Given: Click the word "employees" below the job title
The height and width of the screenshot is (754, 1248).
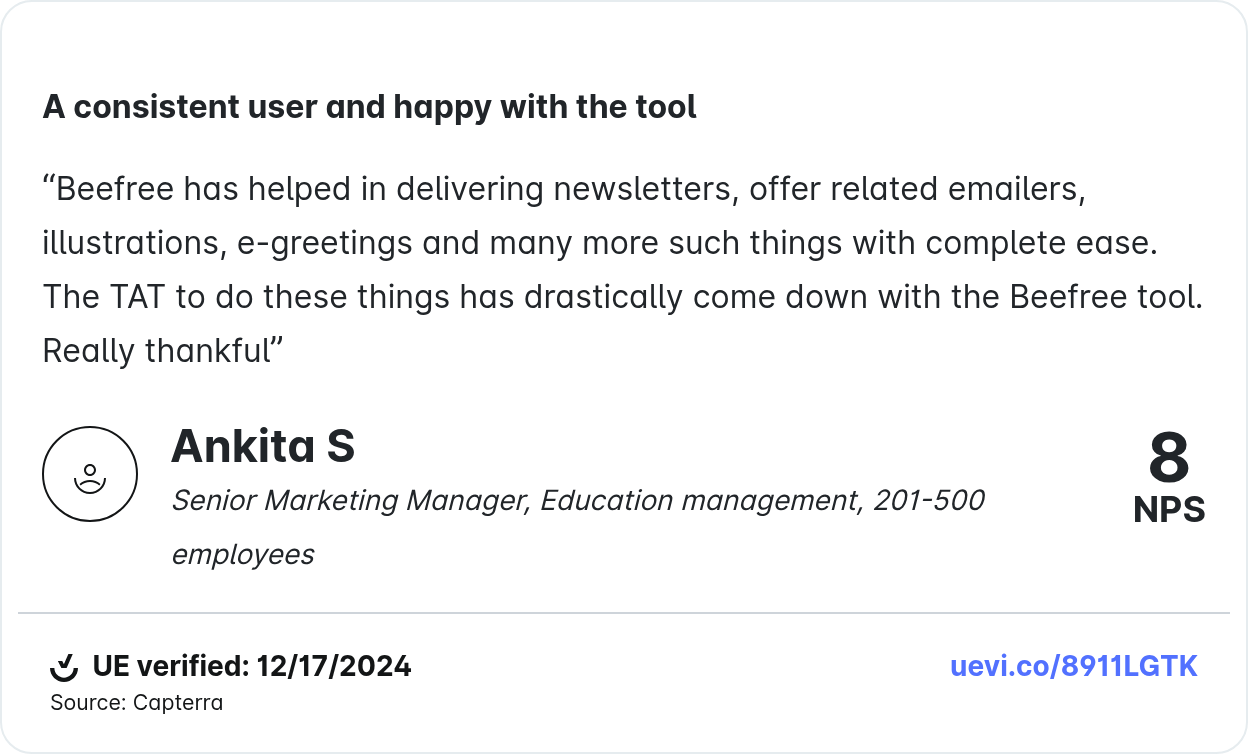Looking at the screenshot, I should click(x=243, y=554).
